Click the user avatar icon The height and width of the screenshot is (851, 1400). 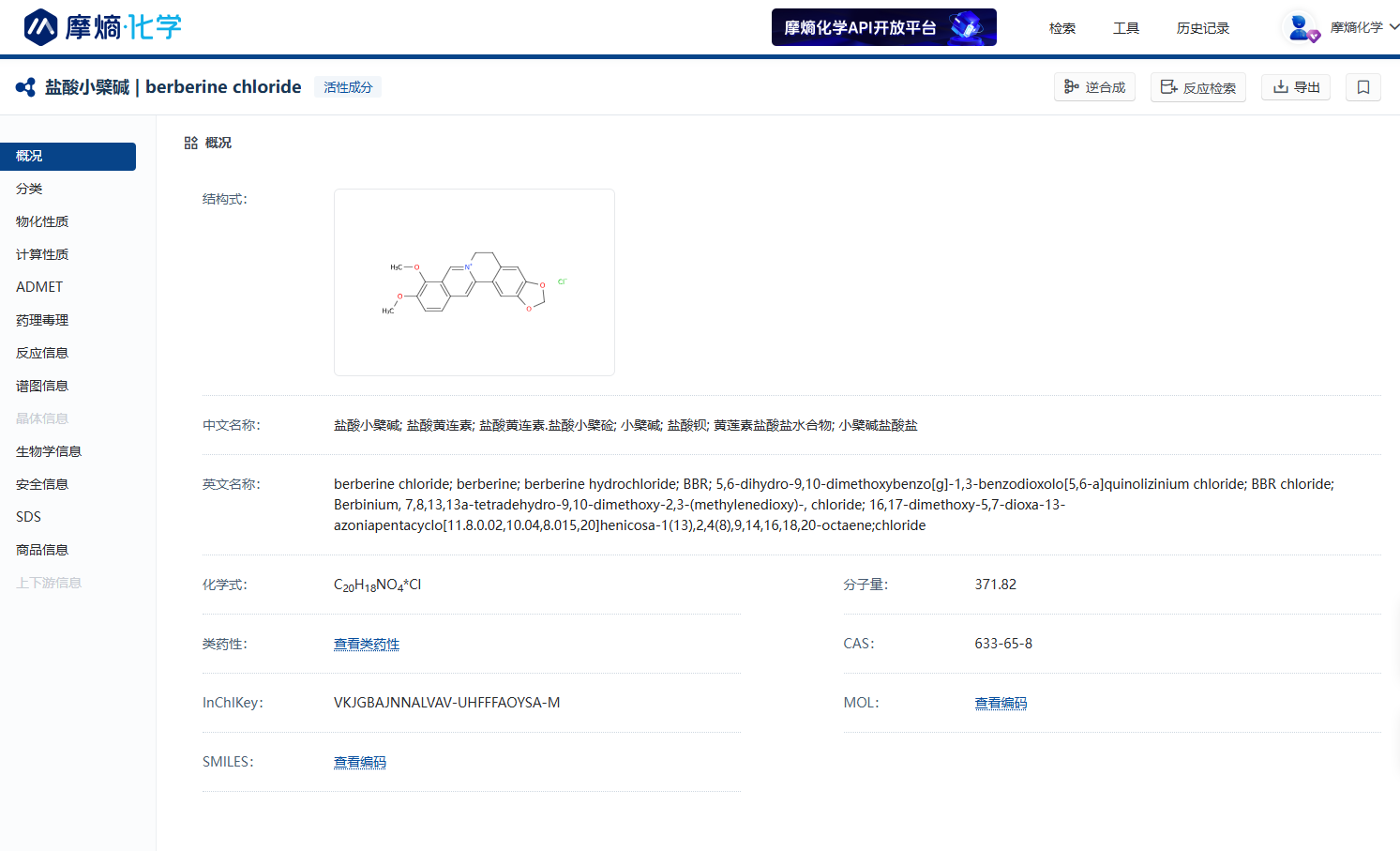(x=1300, y=27)
